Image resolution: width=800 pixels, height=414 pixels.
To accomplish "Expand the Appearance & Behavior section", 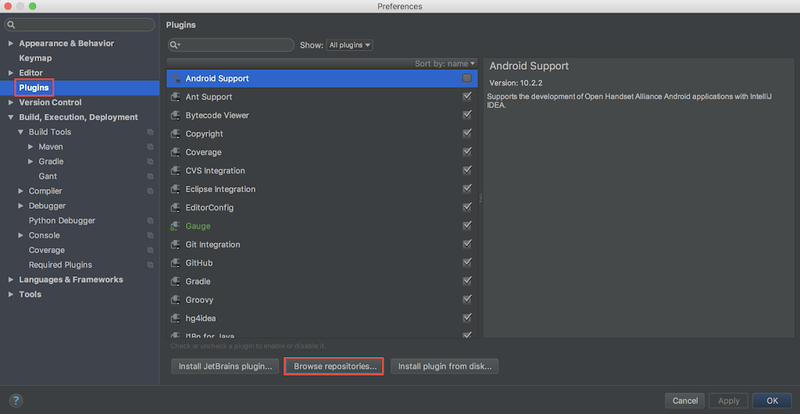I will point(11,44).
